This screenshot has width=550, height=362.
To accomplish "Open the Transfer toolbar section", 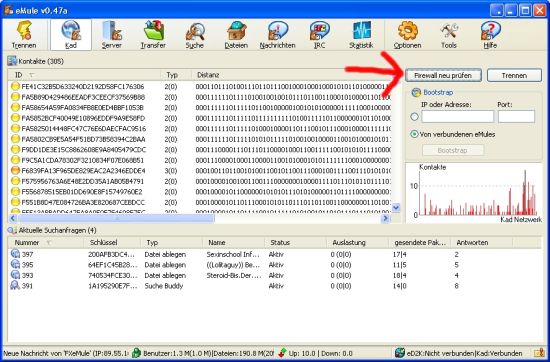I will point(153,35).
